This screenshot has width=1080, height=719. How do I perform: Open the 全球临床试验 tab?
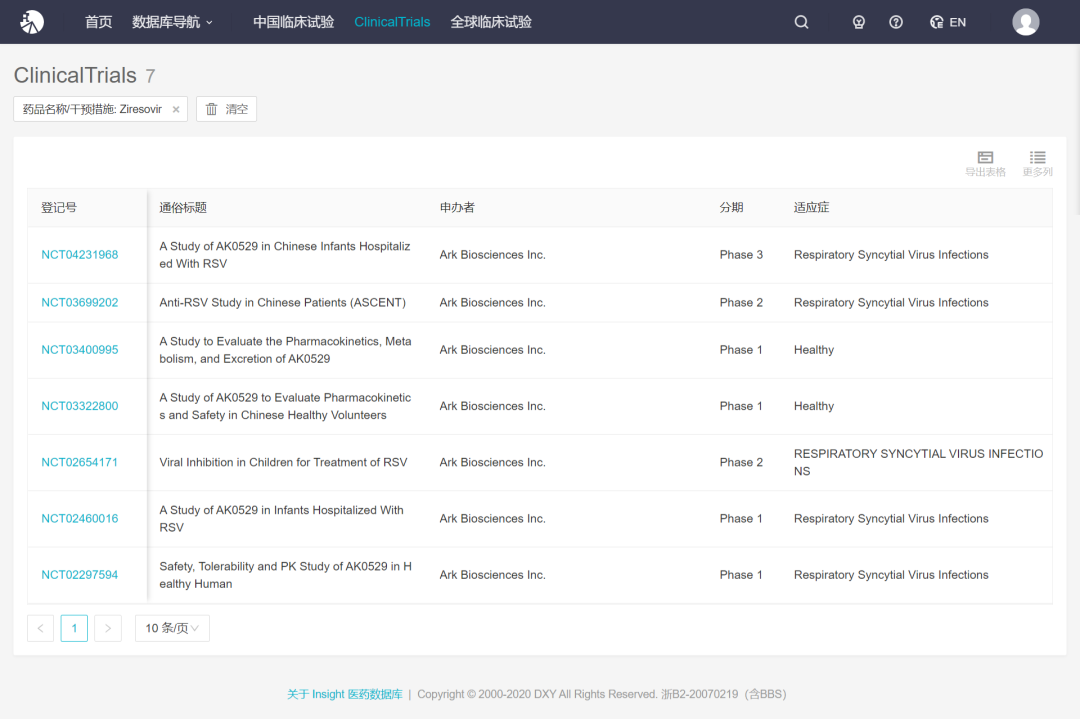click(491, 22)
